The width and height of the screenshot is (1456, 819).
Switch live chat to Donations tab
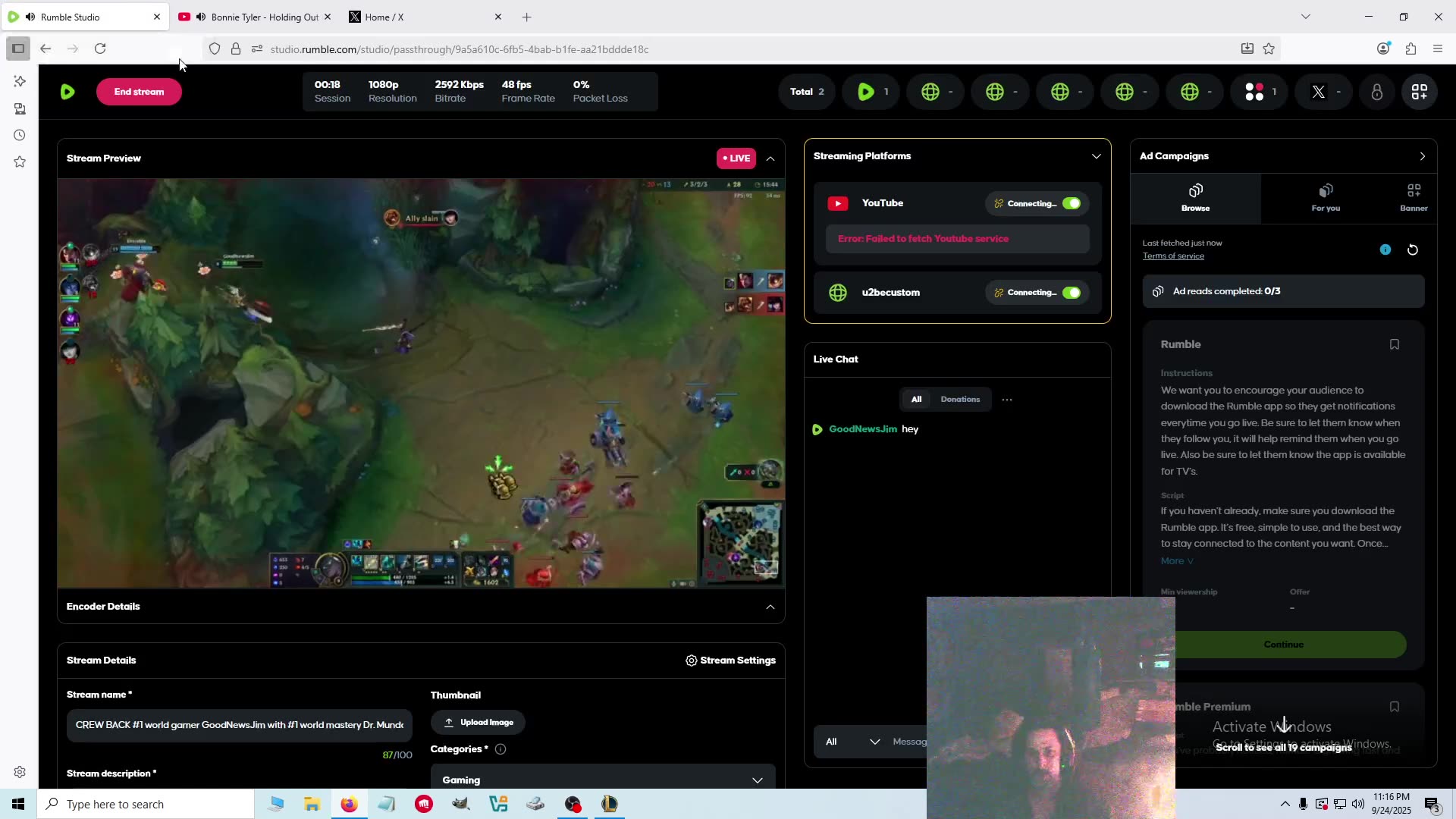[x=960, y=400]
